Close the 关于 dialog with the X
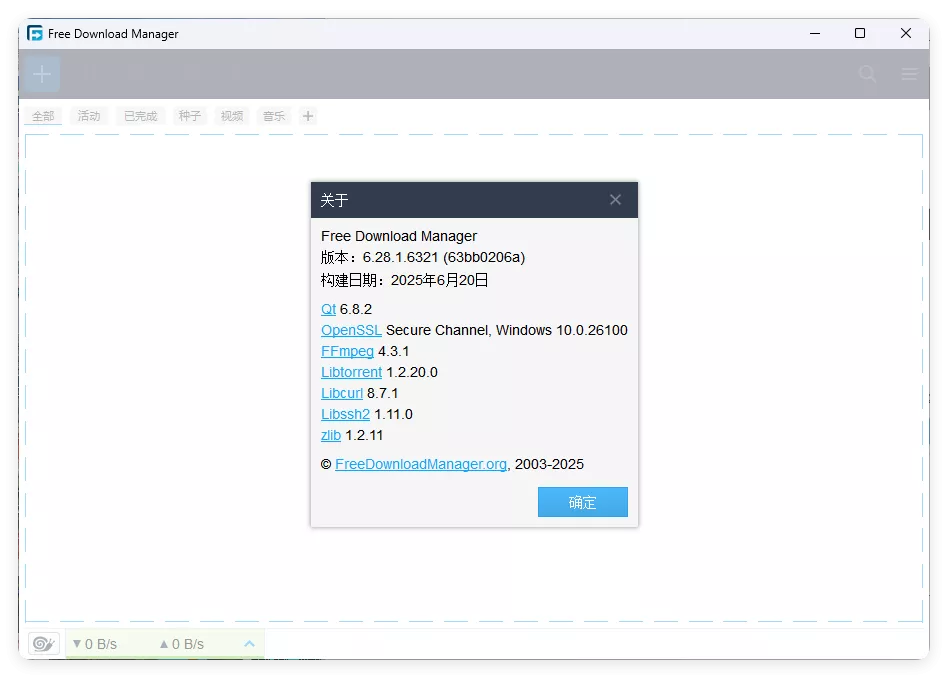Screen dimensions: 948x678 [615, 199]
